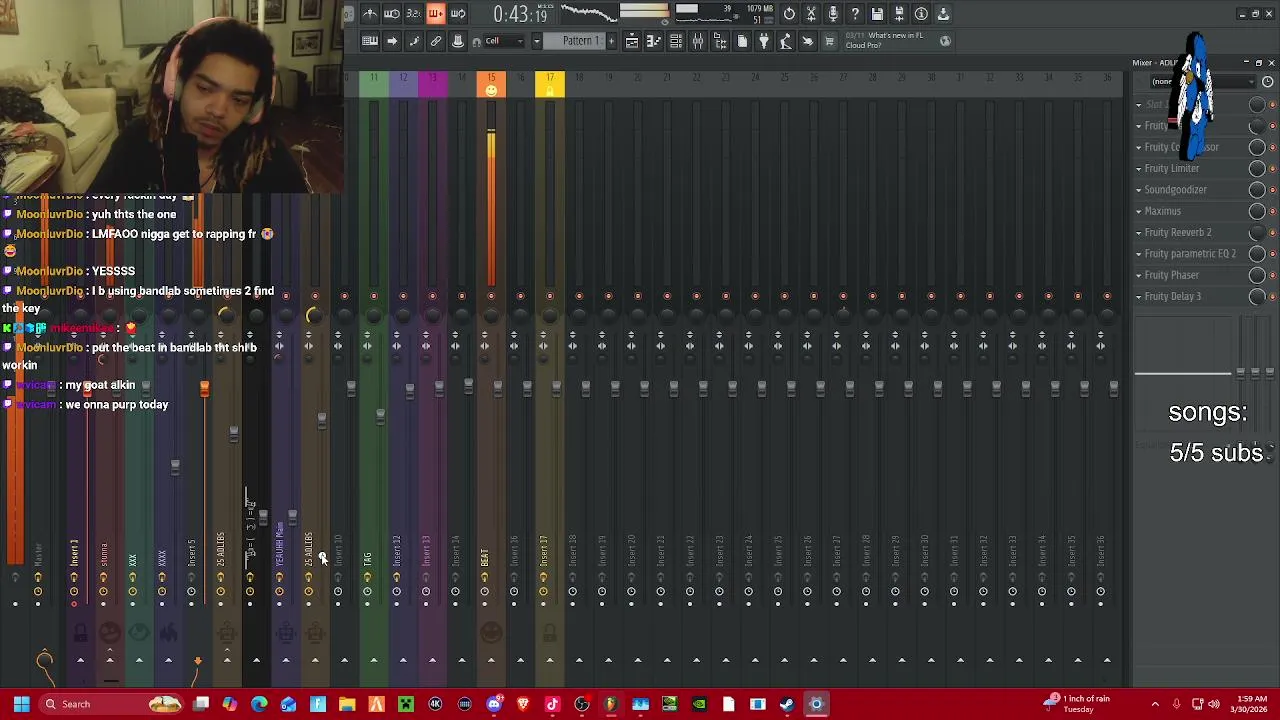Open the playlist view

[x=631, y=41]
